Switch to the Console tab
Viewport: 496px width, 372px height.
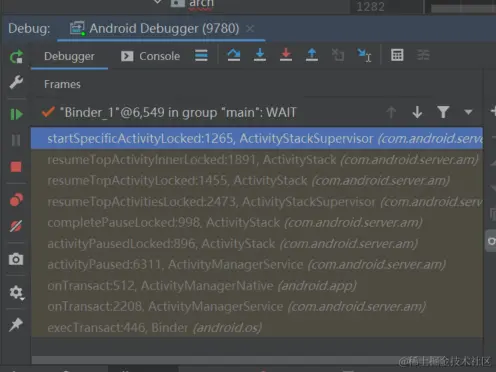click(151, 56)
